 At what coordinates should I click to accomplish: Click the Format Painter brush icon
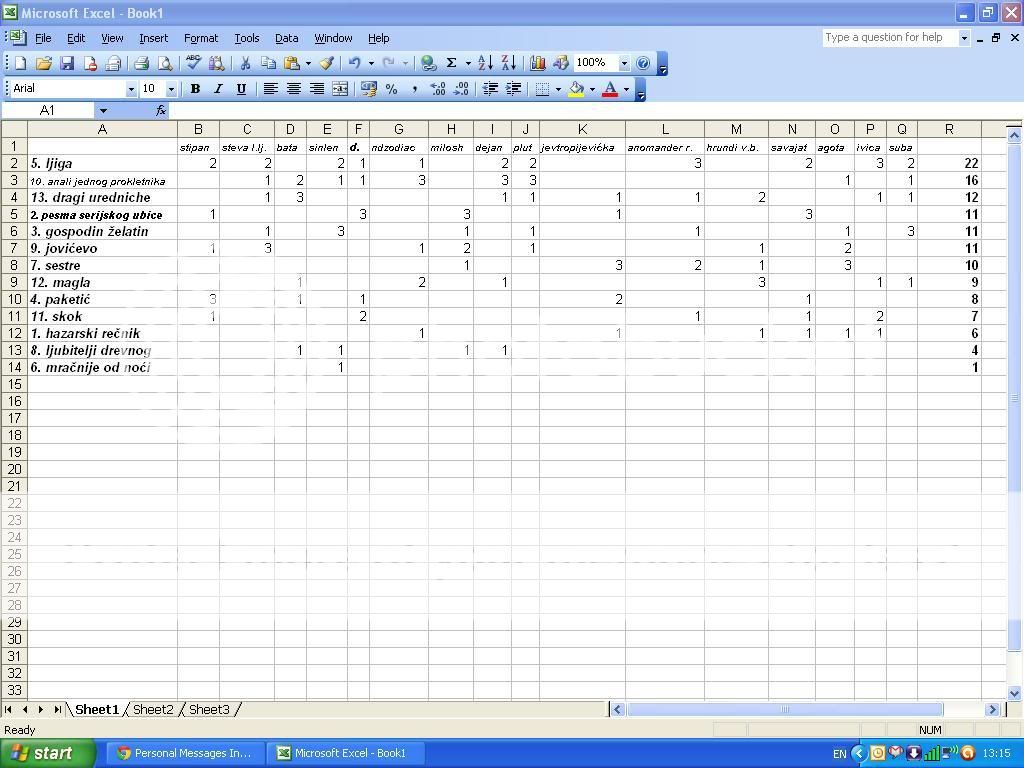(x=326, y=63)
